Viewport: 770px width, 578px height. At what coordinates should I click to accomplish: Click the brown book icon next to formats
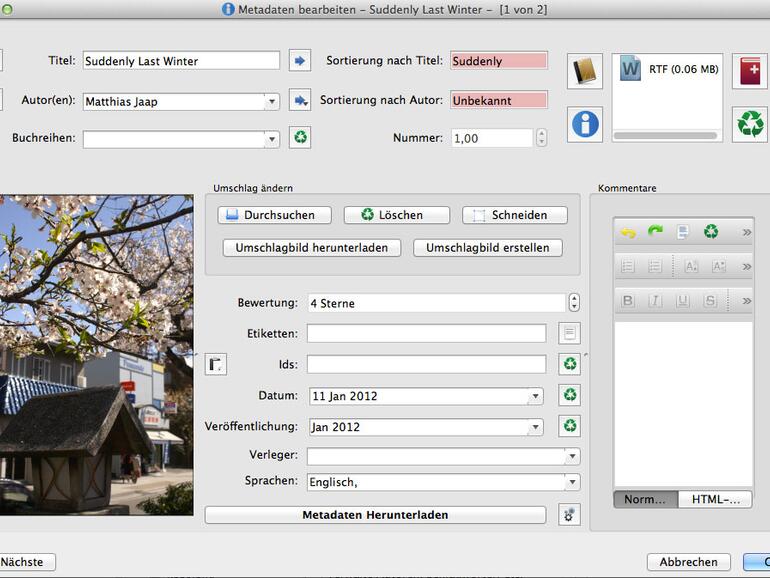pyautogui.click(x=585, y=72)
